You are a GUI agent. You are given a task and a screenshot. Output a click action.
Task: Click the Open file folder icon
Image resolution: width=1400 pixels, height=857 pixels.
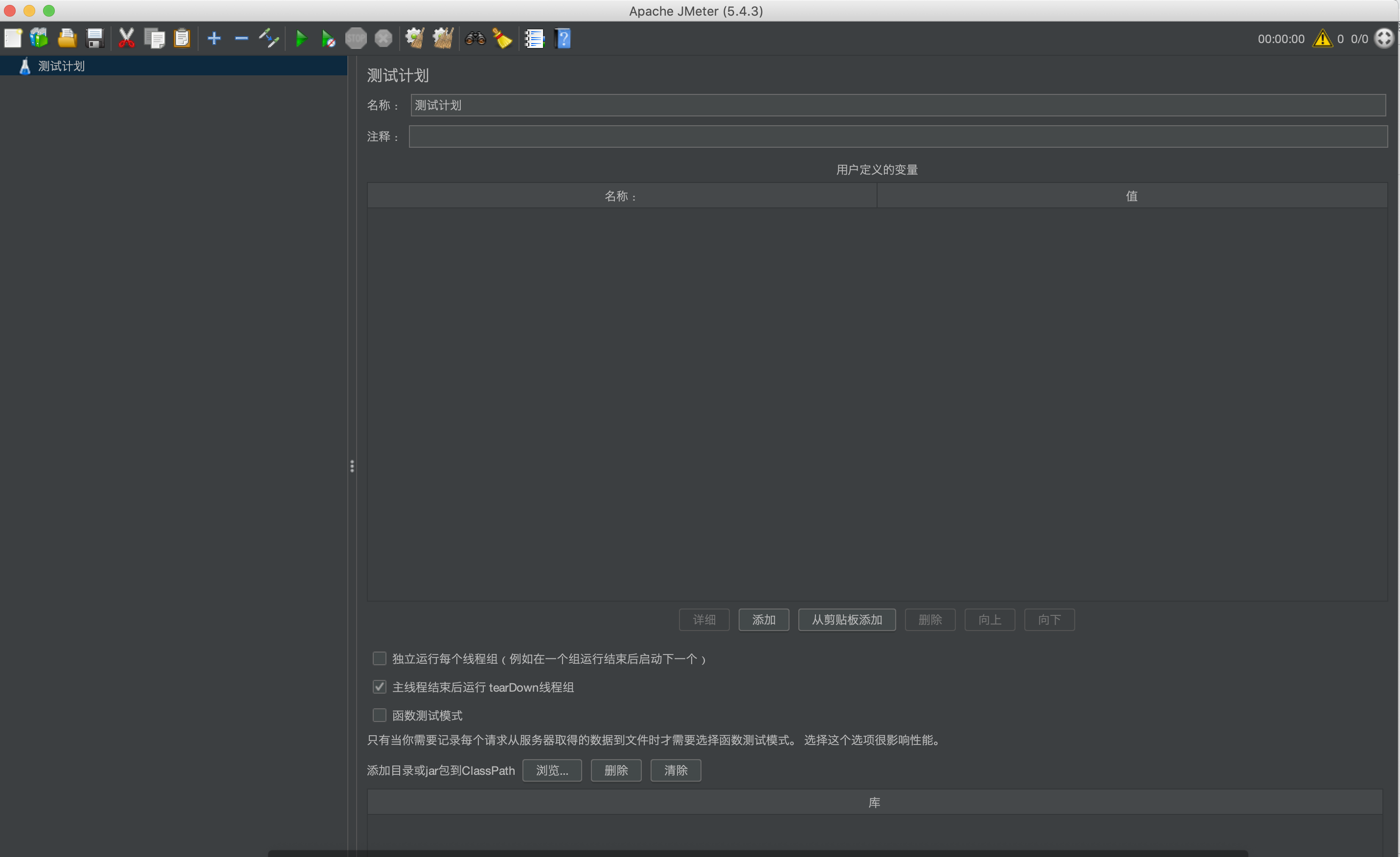(67, 39)
